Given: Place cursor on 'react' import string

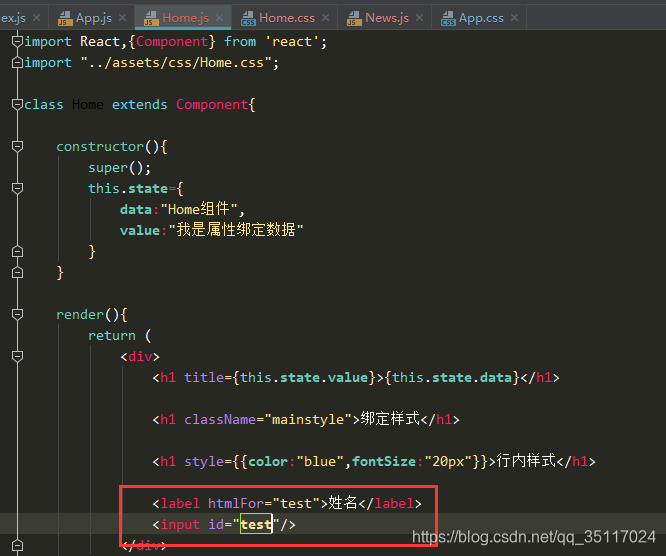Looking at the screenshot, I should coord(292,42).
